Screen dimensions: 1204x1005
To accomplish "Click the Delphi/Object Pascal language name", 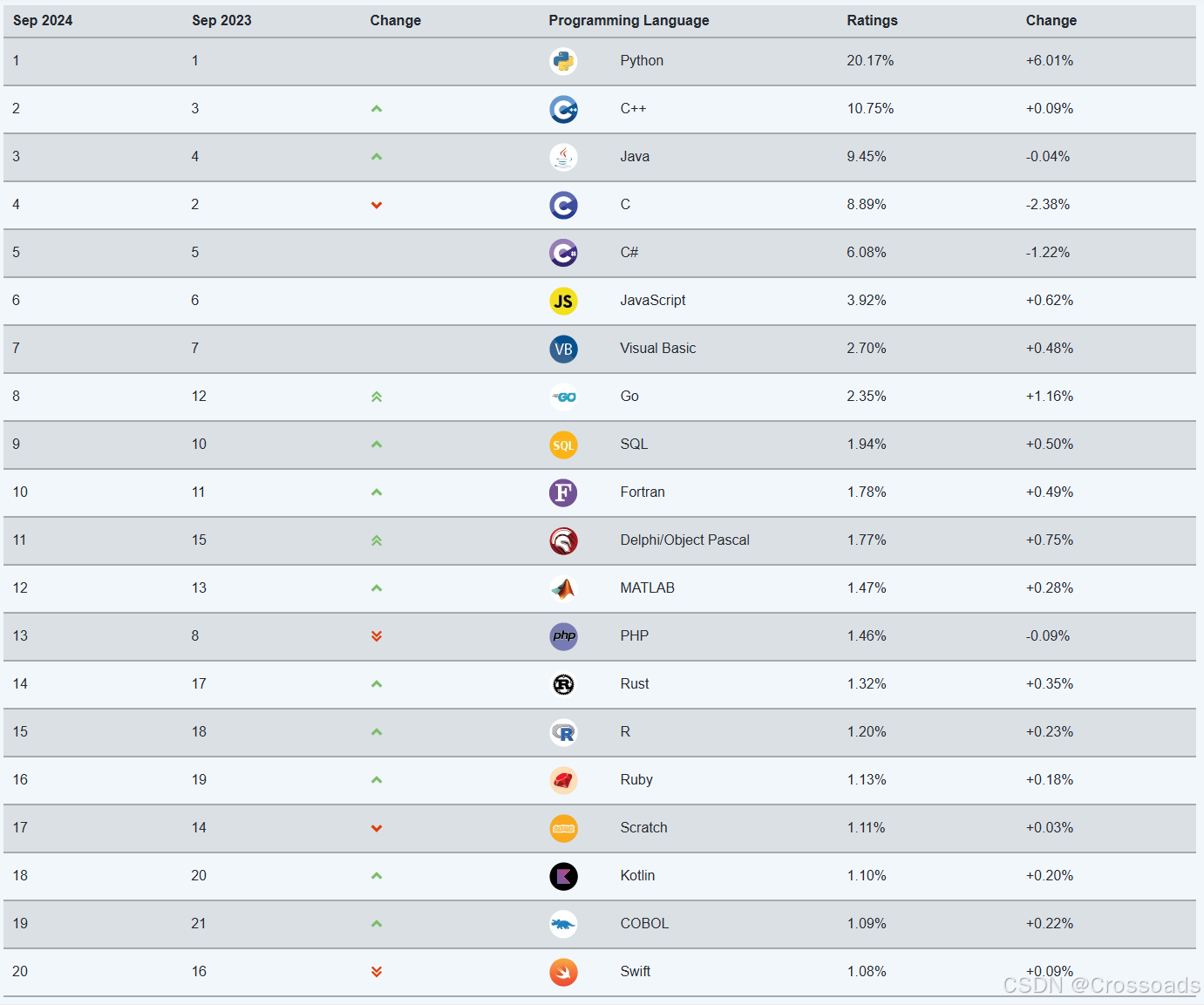I will tap(684, 540).
